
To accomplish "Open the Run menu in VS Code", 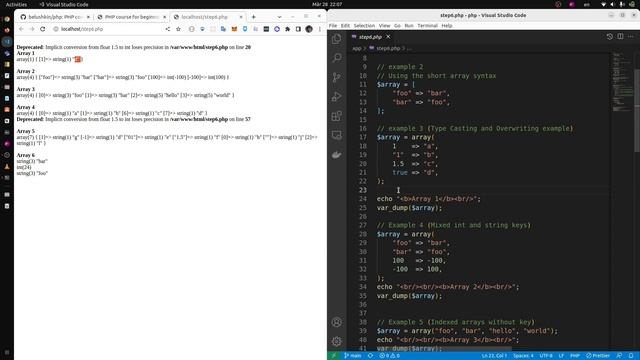I will (409, 26).
